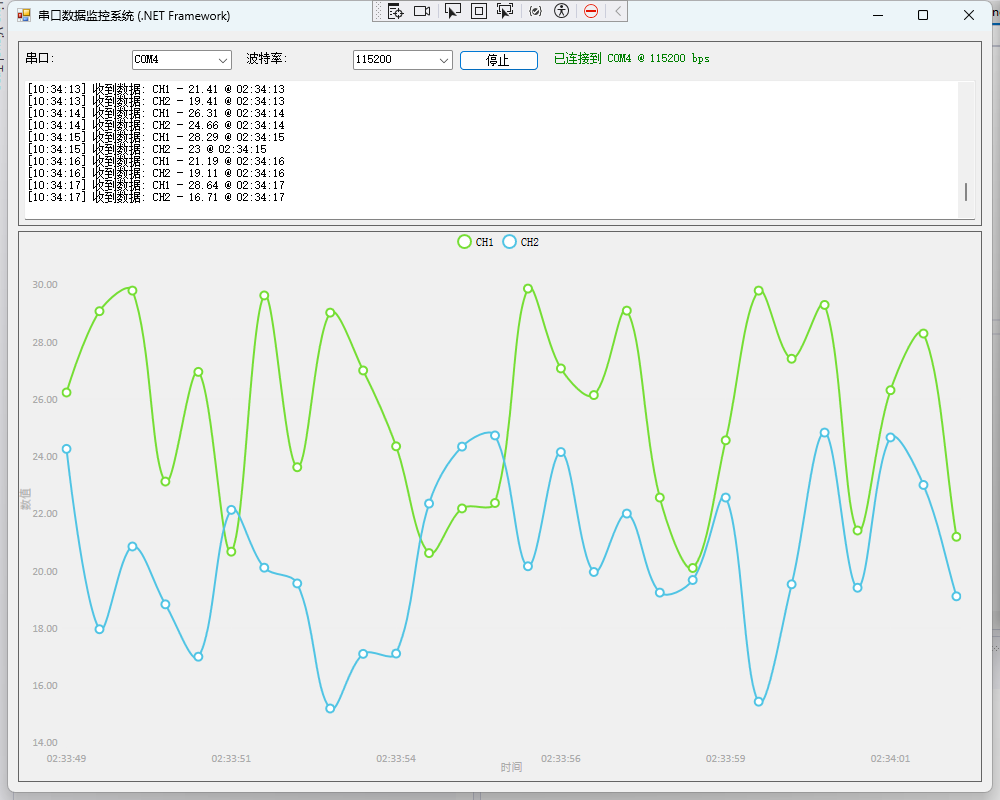Open Live Visual Tree from debug toolbar
Viewport: 1000px width, 800px height.
pyautogui.click(x=395, y=11)
